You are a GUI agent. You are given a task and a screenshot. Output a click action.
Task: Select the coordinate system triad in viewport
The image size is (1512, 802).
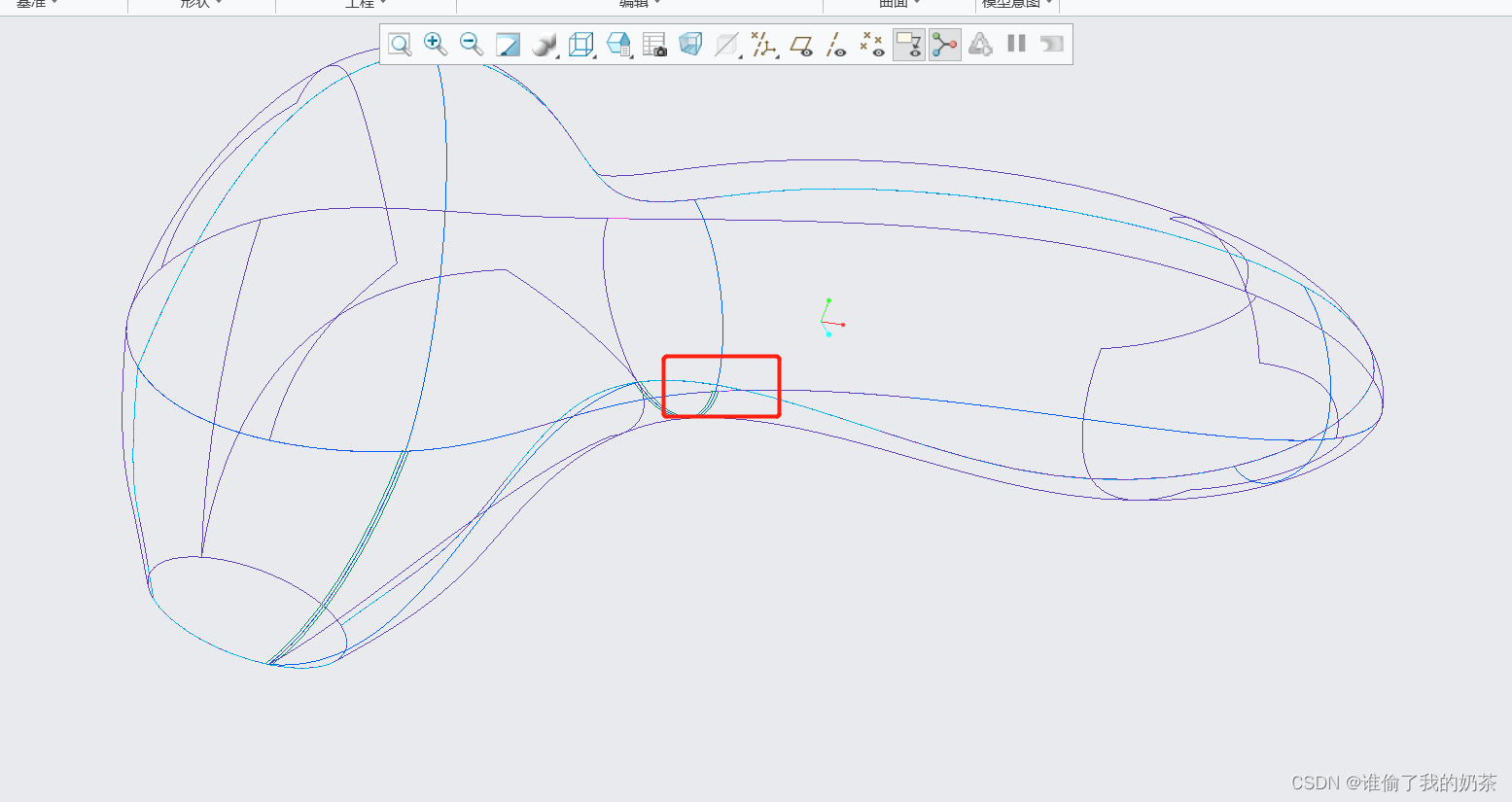pos(828,319)
